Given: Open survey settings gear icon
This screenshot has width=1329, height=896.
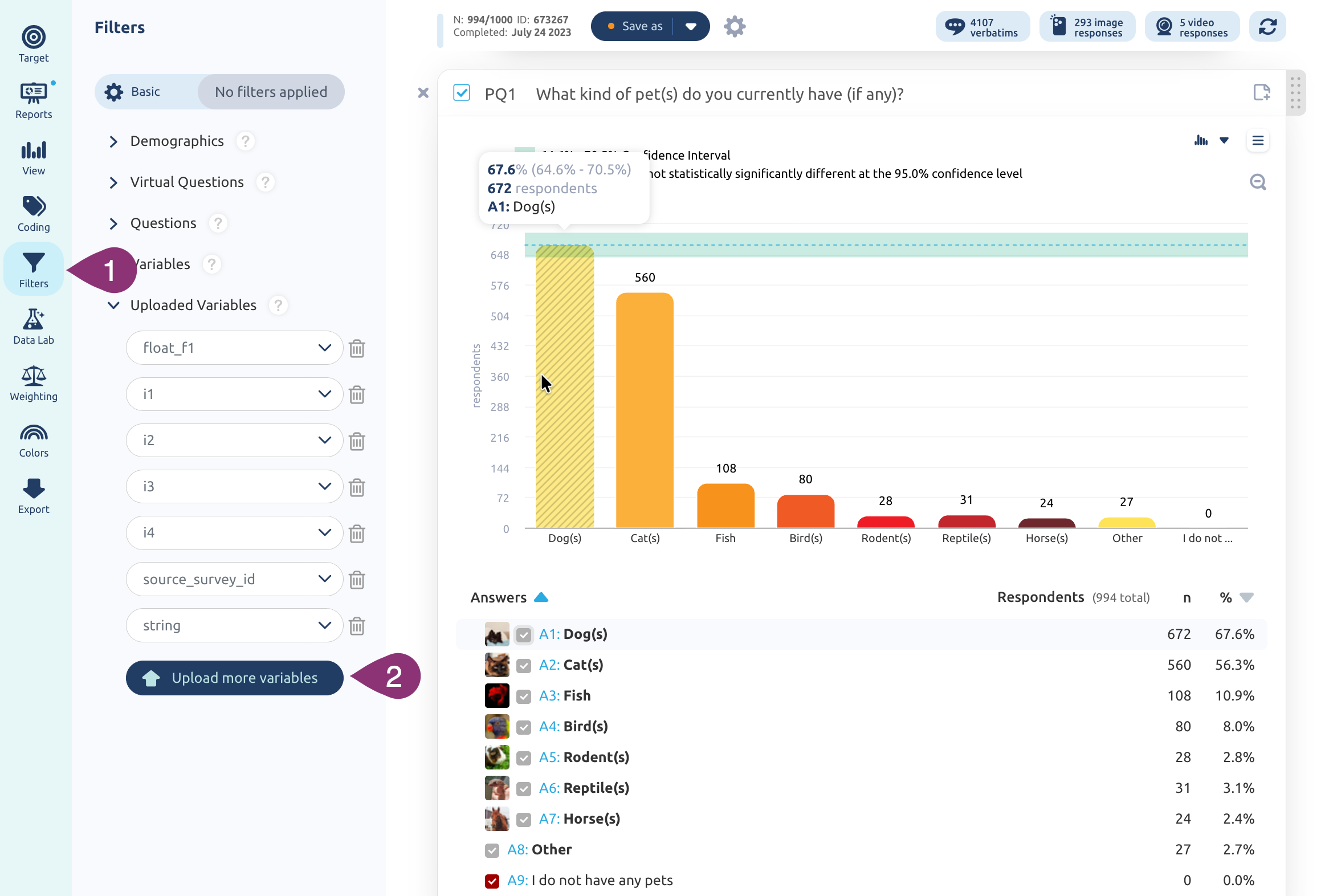Looking at the screenshot, I should [734, 26].
